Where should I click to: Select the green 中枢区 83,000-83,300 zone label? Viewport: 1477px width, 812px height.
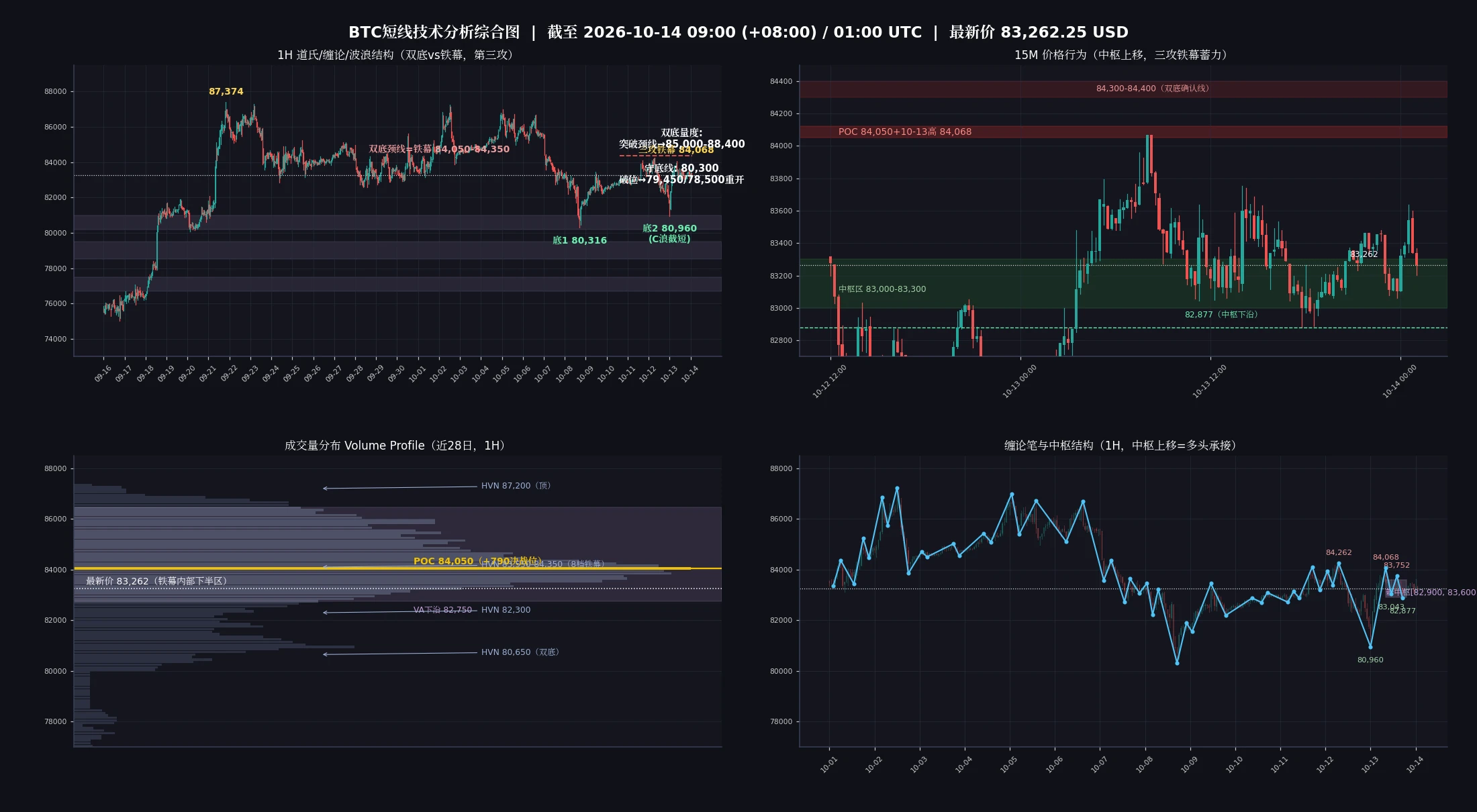click(x=882, y=289)
